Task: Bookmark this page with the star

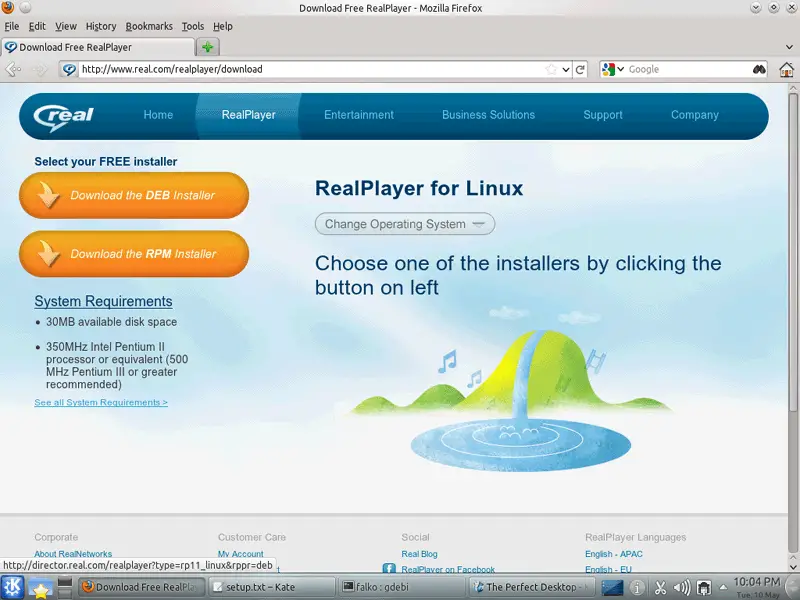Action: (551, 69)
